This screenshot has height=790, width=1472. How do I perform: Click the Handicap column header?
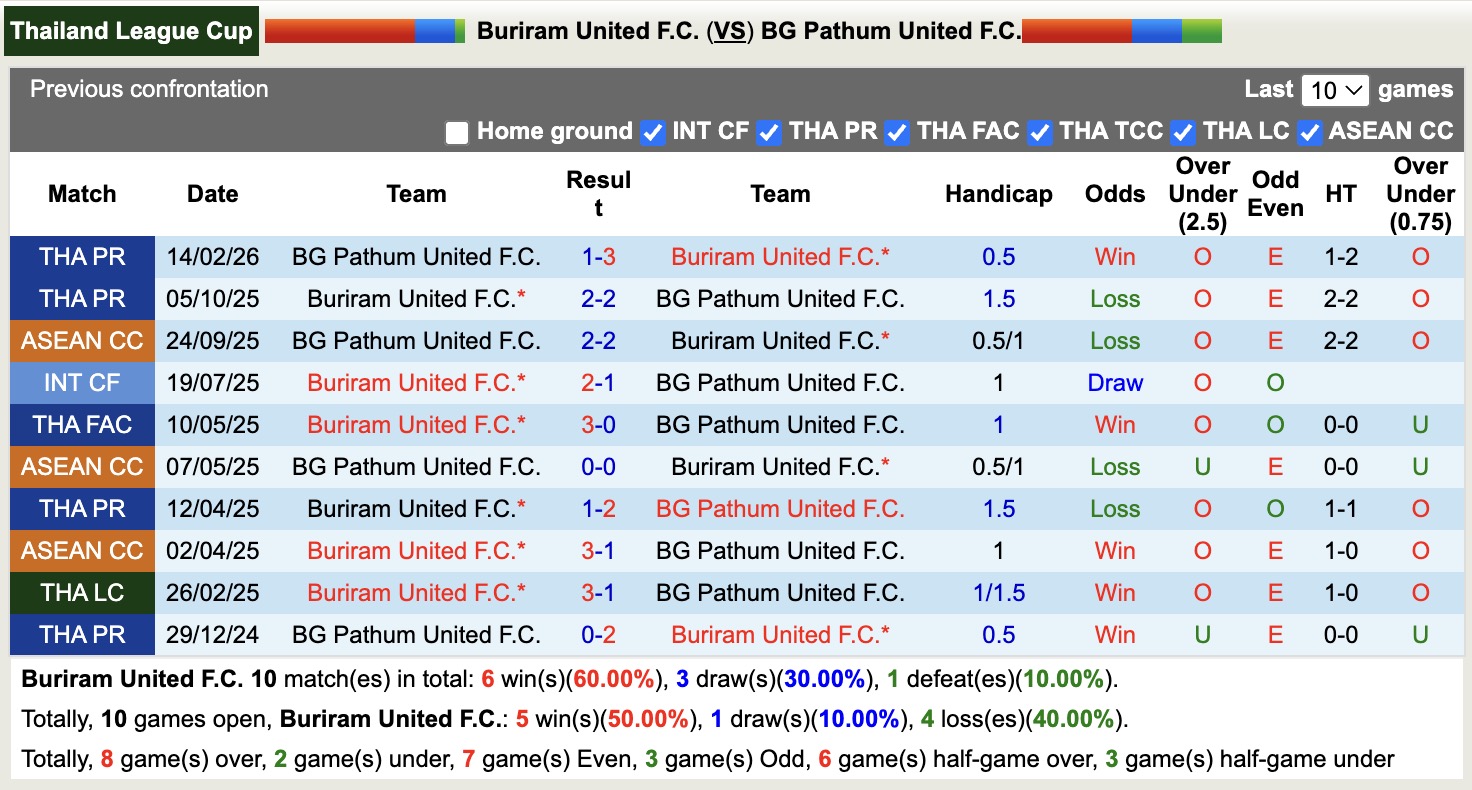point(998,194)
